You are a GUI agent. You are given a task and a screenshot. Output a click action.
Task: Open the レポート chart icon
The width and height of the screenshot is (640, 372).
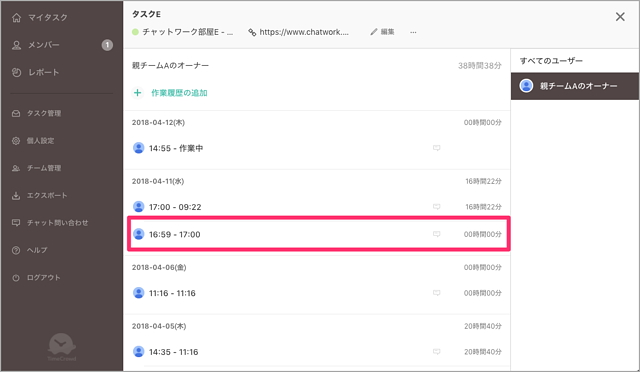(x=16, y=72)
